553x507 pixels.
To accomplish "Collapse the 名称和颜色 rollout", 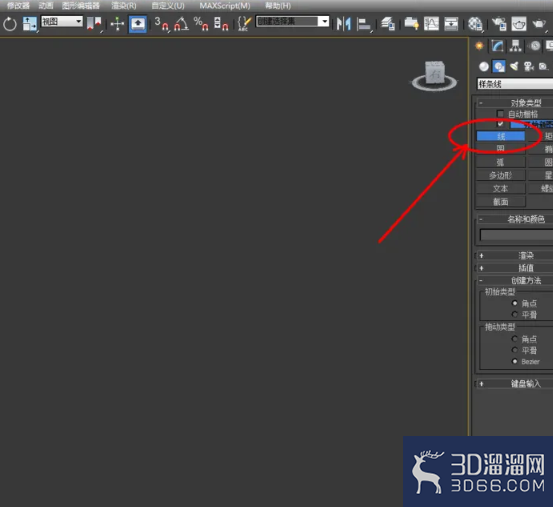I will [x=514, y=219].
